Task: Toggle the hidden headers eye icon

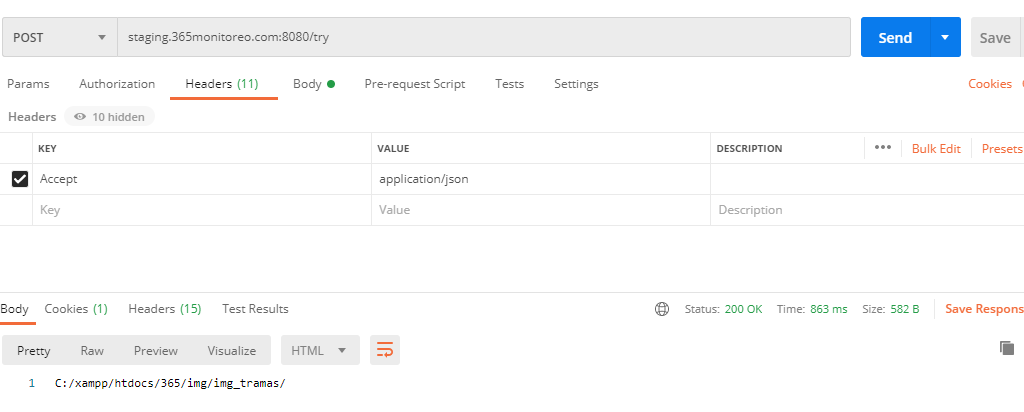Action: point(80,117)
